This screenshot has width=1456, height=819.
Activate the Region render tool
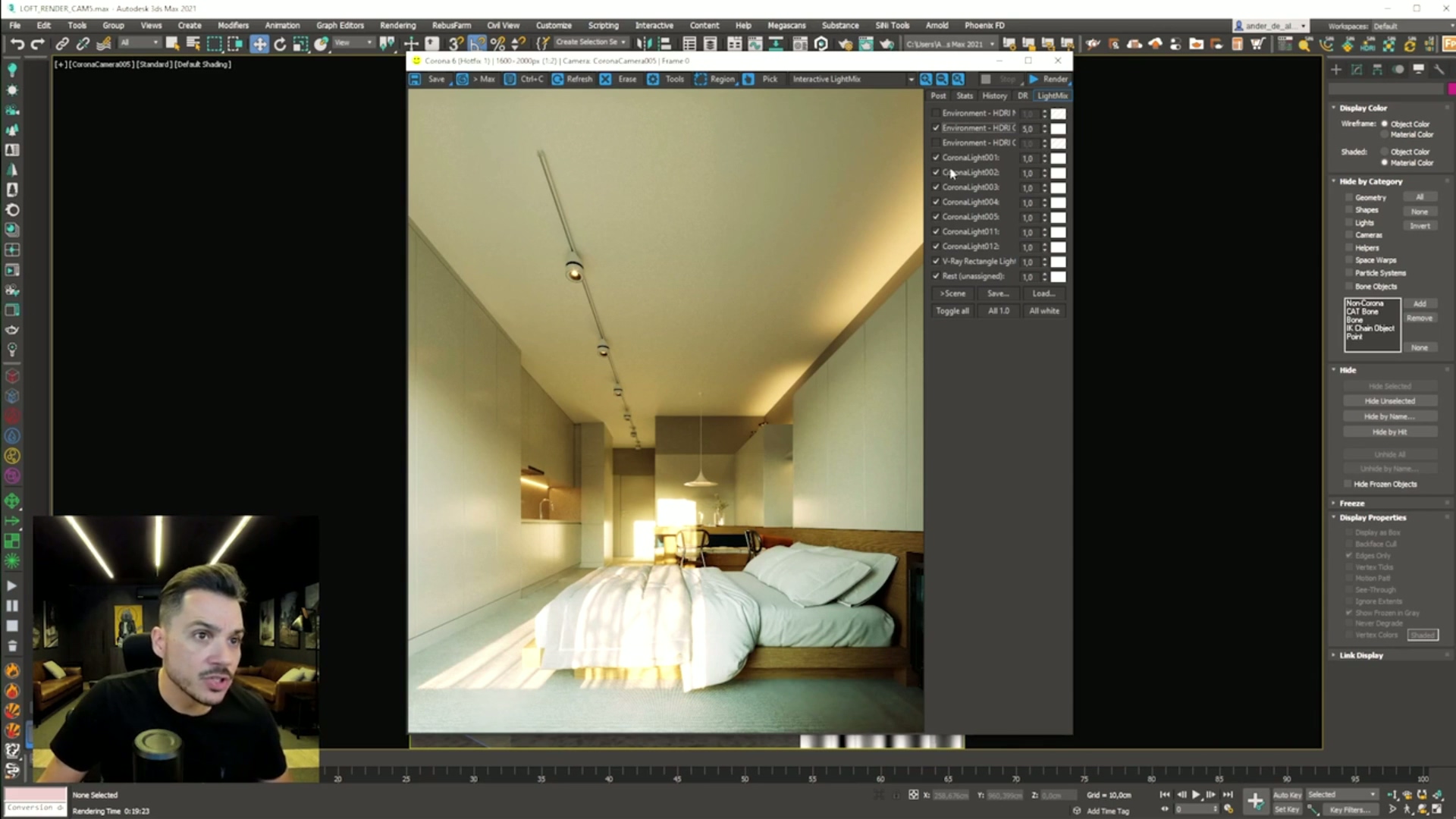click(x=701, y=79)
